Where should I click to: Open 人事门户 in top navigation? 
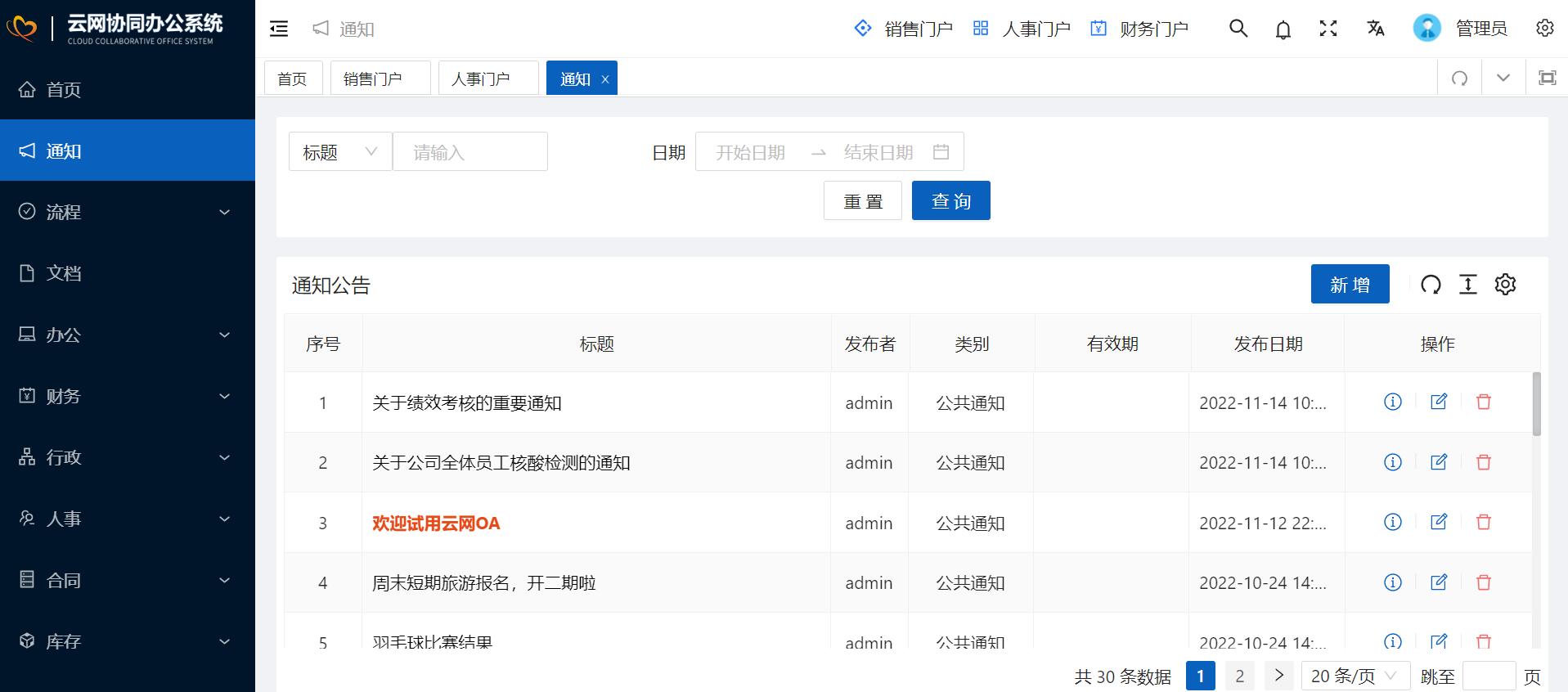pos(1022,29)
